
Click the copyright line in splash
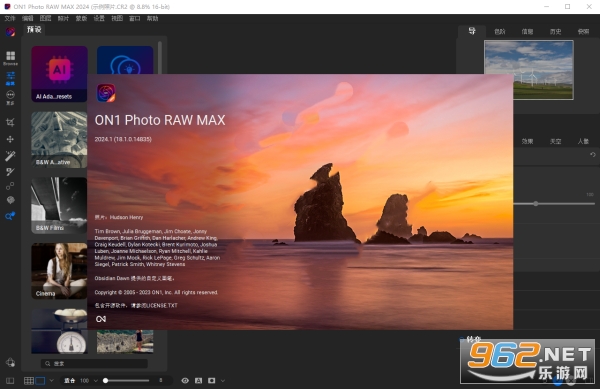156,292
